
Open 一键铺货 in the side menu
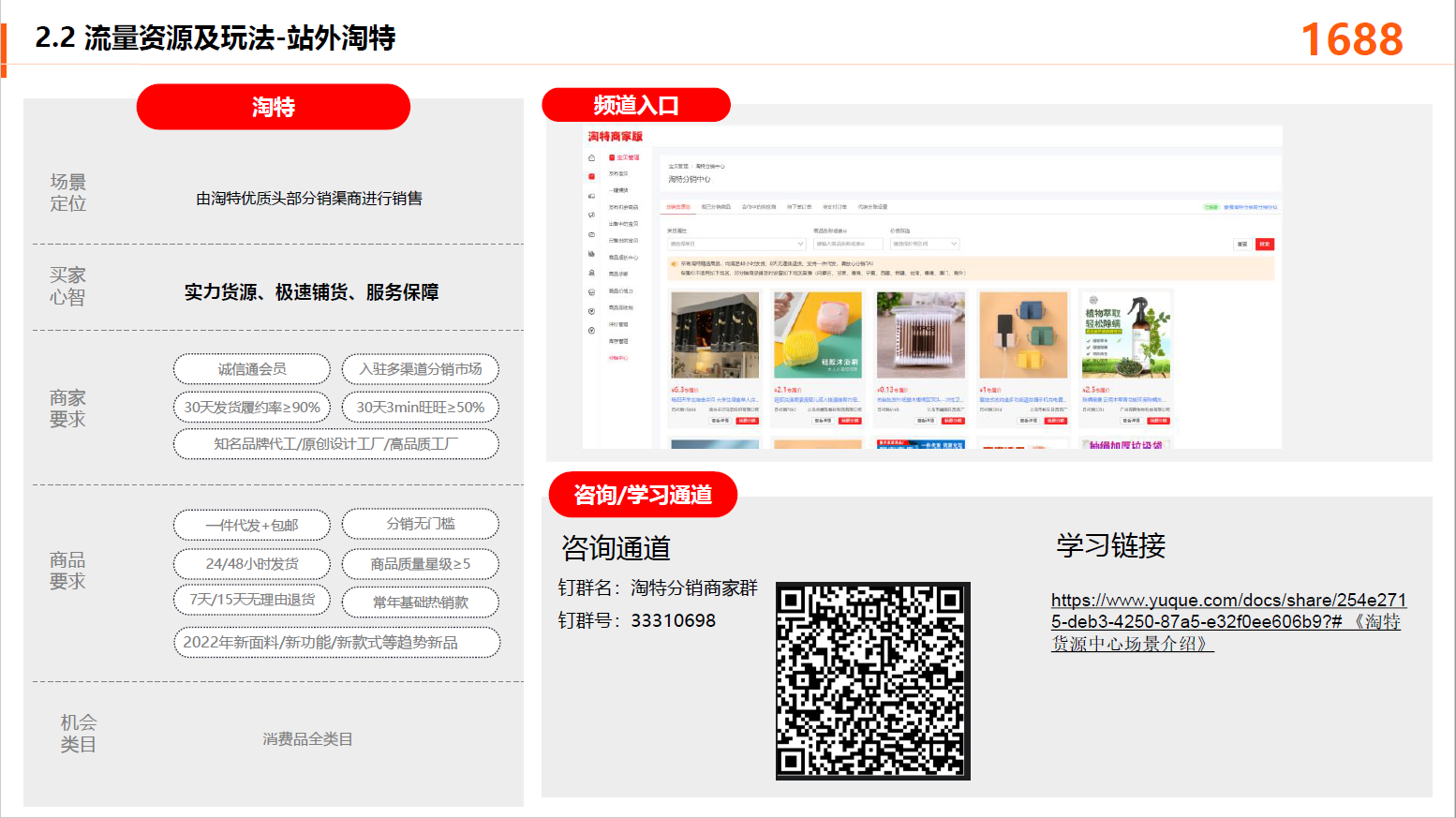pyautogui.click(x=618, y=190)
